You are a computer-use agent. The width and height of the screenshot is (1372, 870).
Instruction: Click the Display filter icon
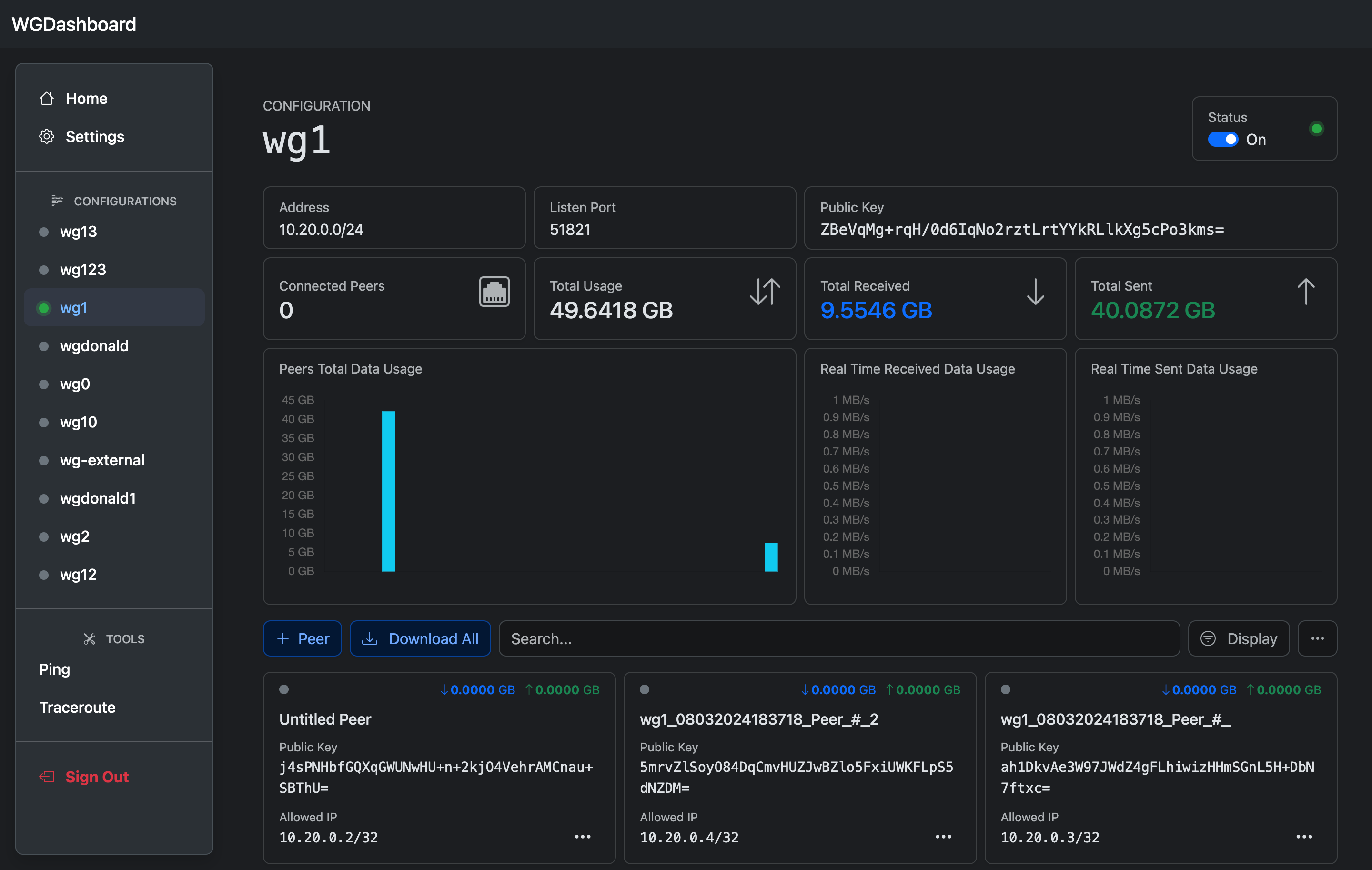point(1207,639)
